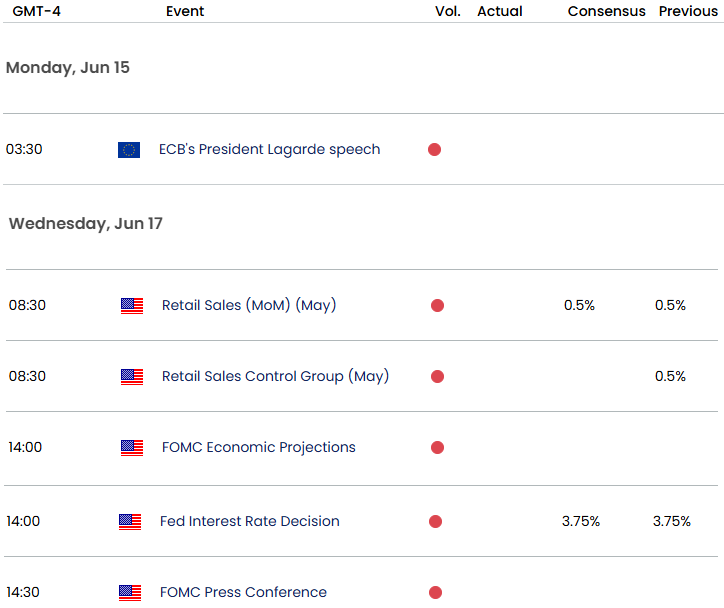The image size is (724, 608).
Task: Click red volatility dot for Retail Sales (MoM)
Action: point(437,306)
